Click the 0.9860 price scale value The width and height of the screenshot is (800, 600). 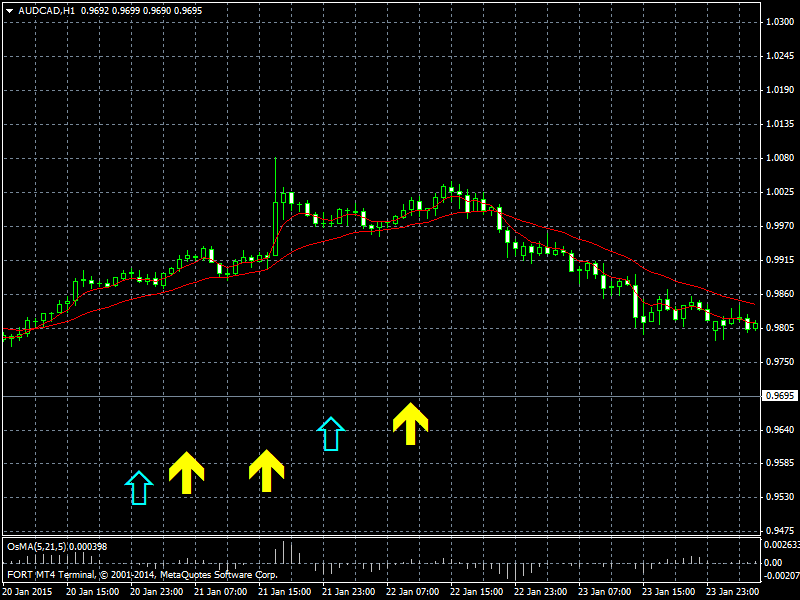click(x=780, y=294)
